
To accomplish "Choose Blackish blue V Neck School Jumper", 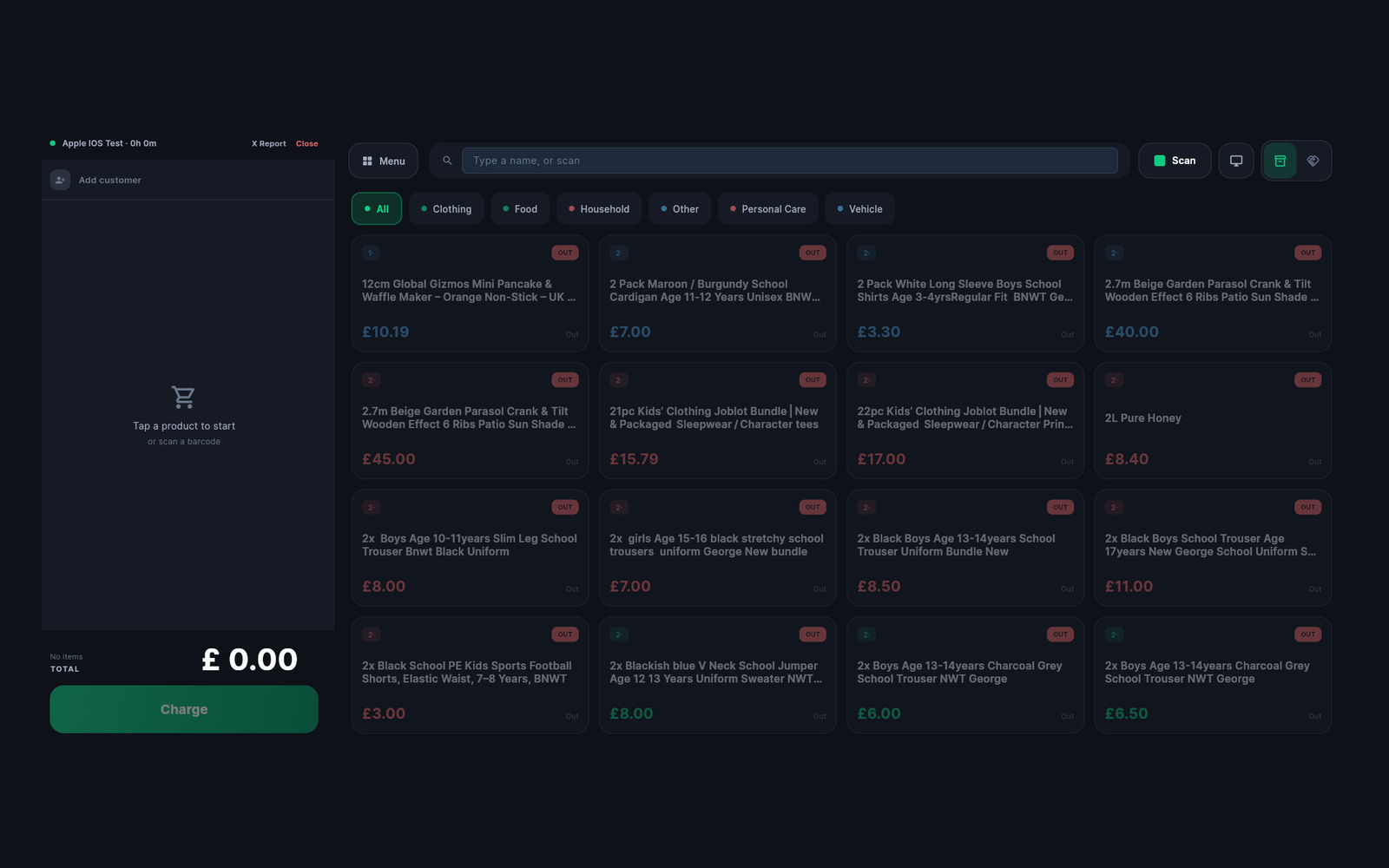I will pos(717,675).
